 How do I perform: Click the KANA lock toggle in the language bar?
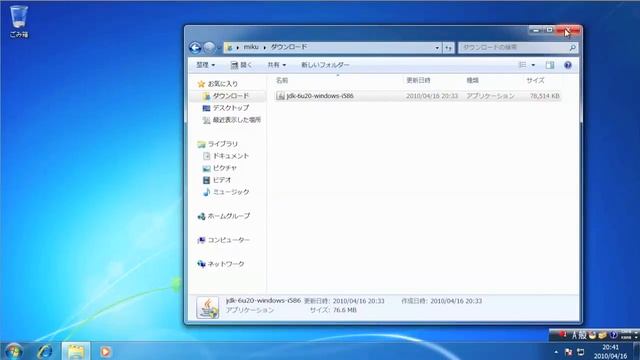pos(626,338)
